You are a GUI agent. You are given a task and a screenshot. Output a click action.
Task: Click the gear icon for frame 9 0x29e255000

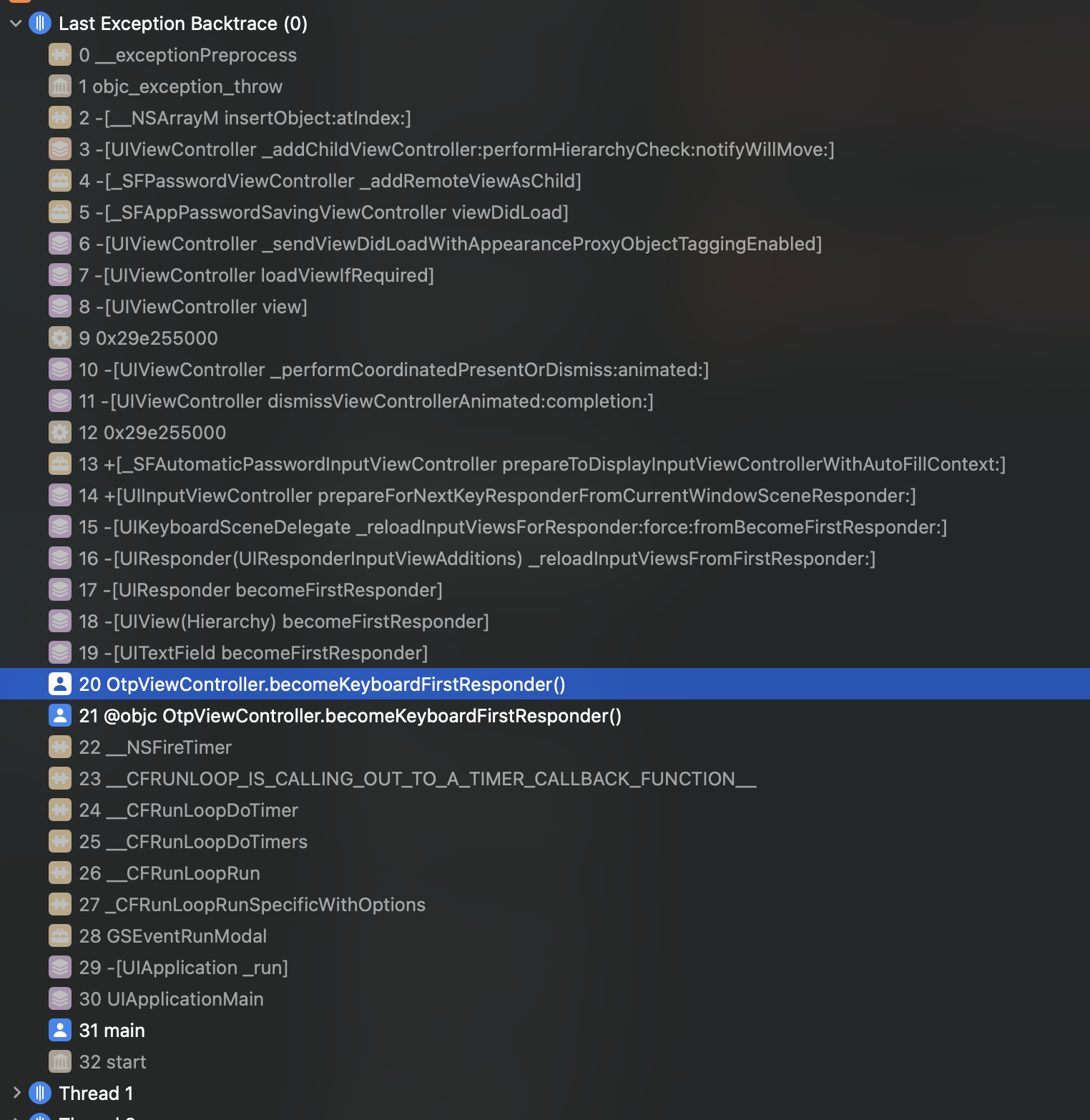coord(60,338)
